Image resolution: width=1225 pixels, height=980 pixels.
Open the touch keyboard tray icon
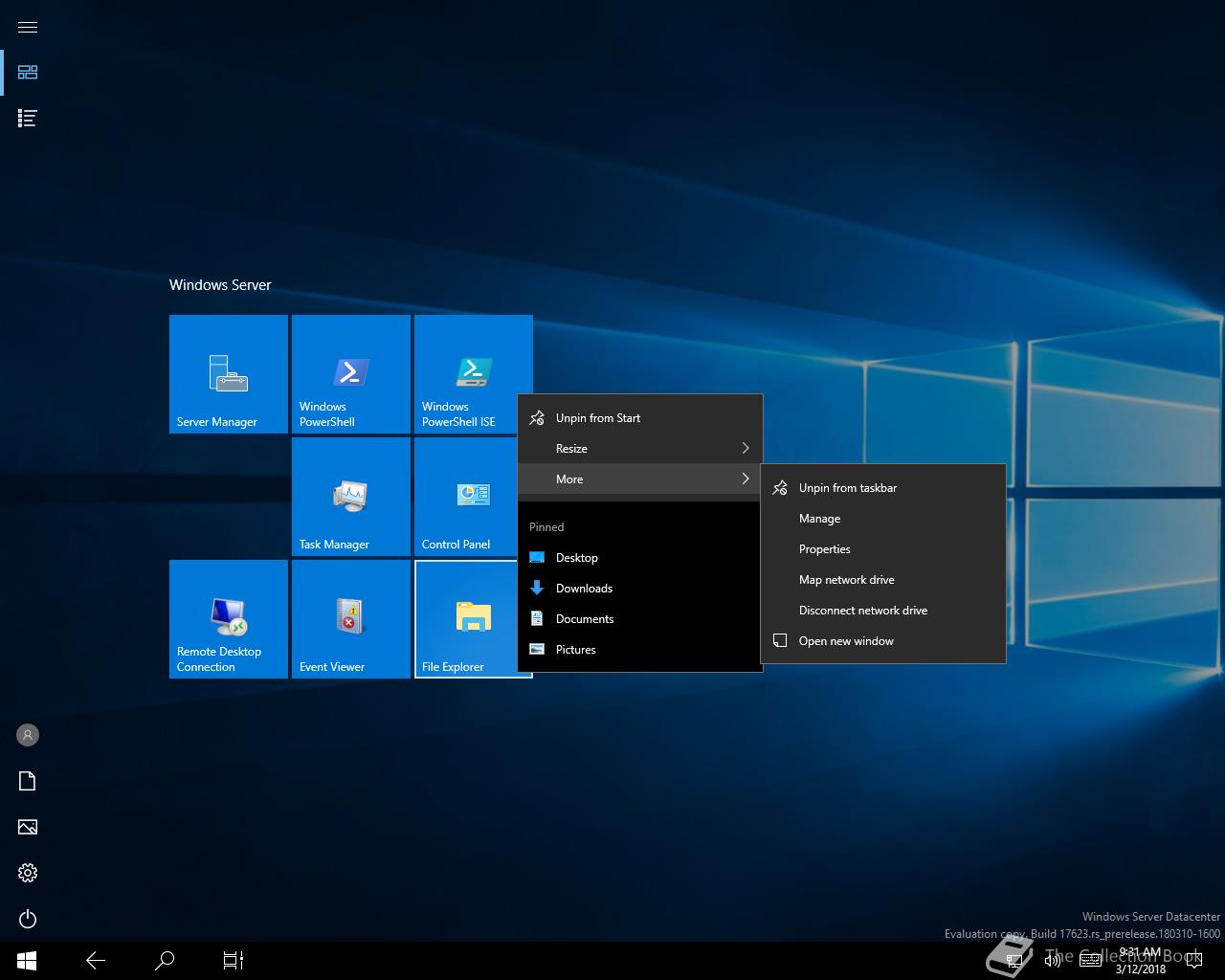click(1091, 961)
